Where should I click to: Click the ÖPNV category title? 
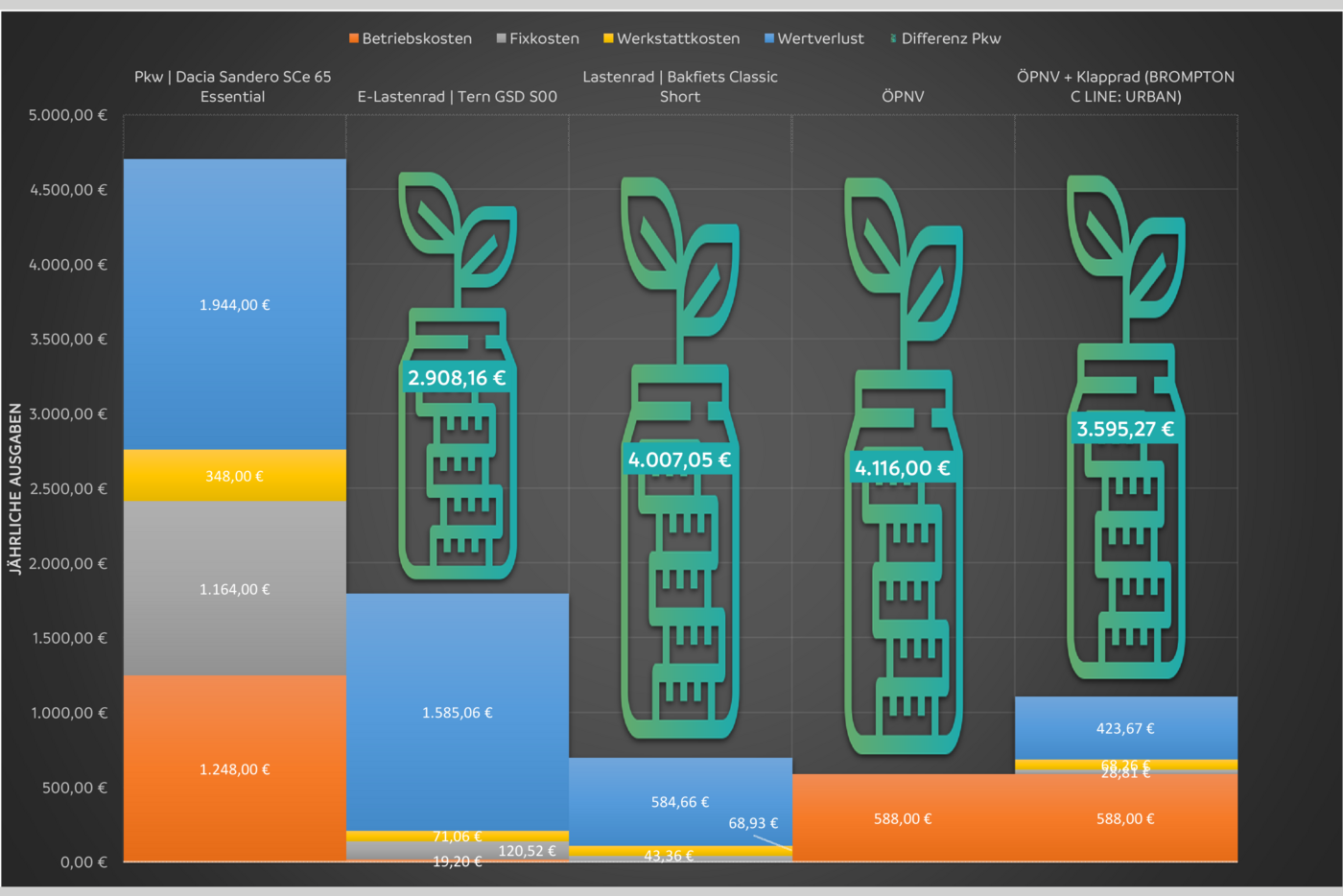point(904,97)
